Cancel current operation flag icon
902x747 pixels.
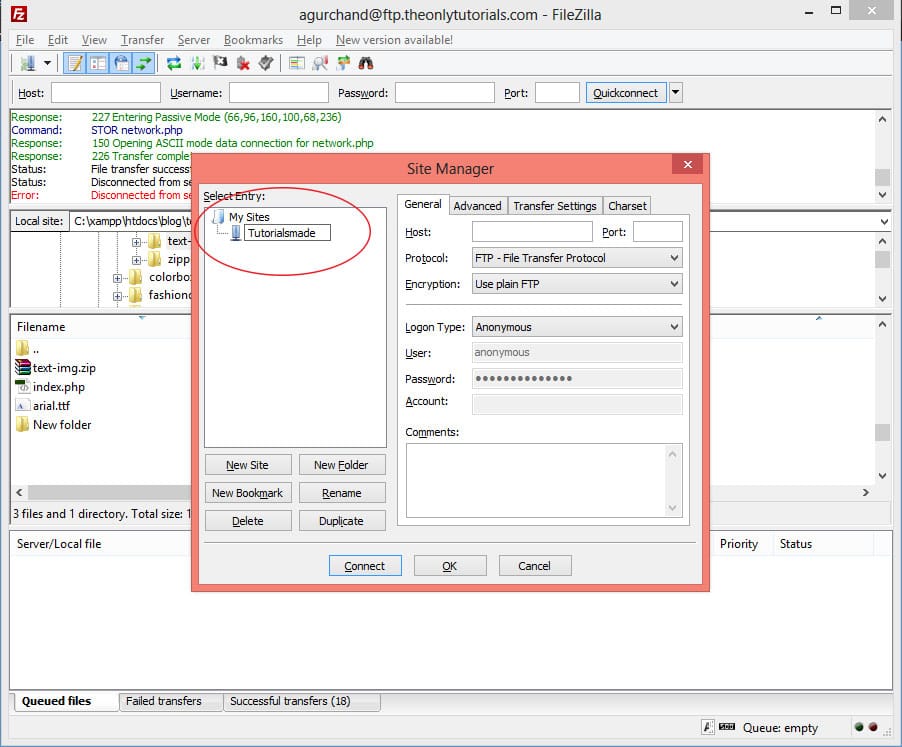(220, 63)
